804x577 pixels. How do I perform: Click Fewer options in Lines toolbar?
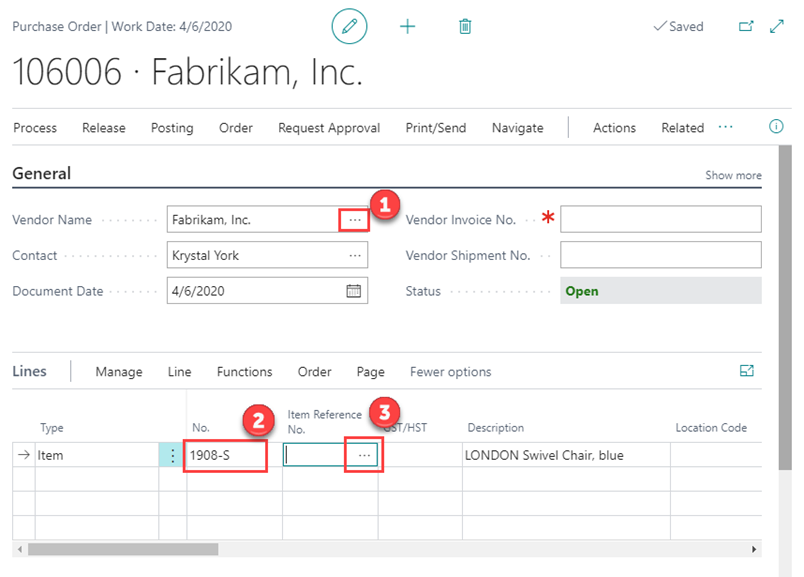point(450,372)
